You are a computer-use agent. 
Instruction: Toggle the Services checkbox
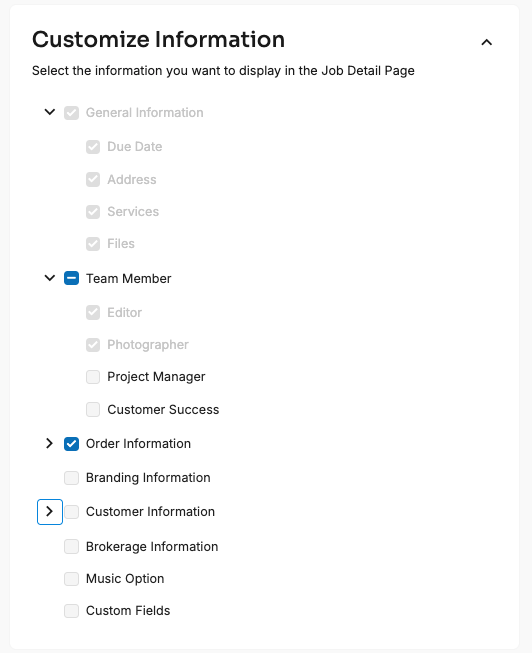93,212
